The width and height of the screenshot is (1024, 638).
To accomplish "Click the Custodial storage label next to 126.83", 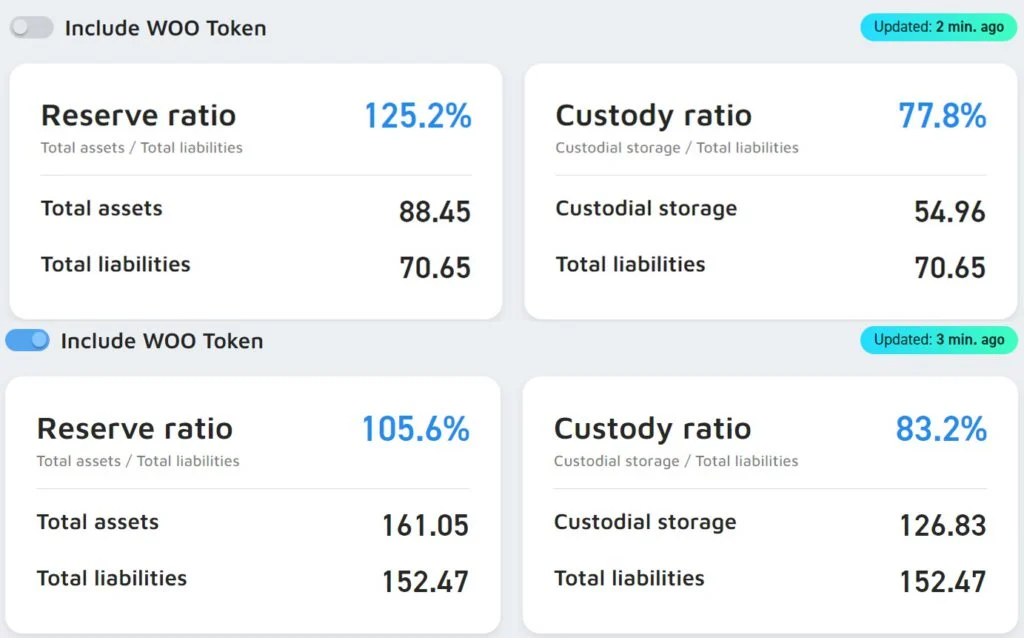I will click(645, 522).
